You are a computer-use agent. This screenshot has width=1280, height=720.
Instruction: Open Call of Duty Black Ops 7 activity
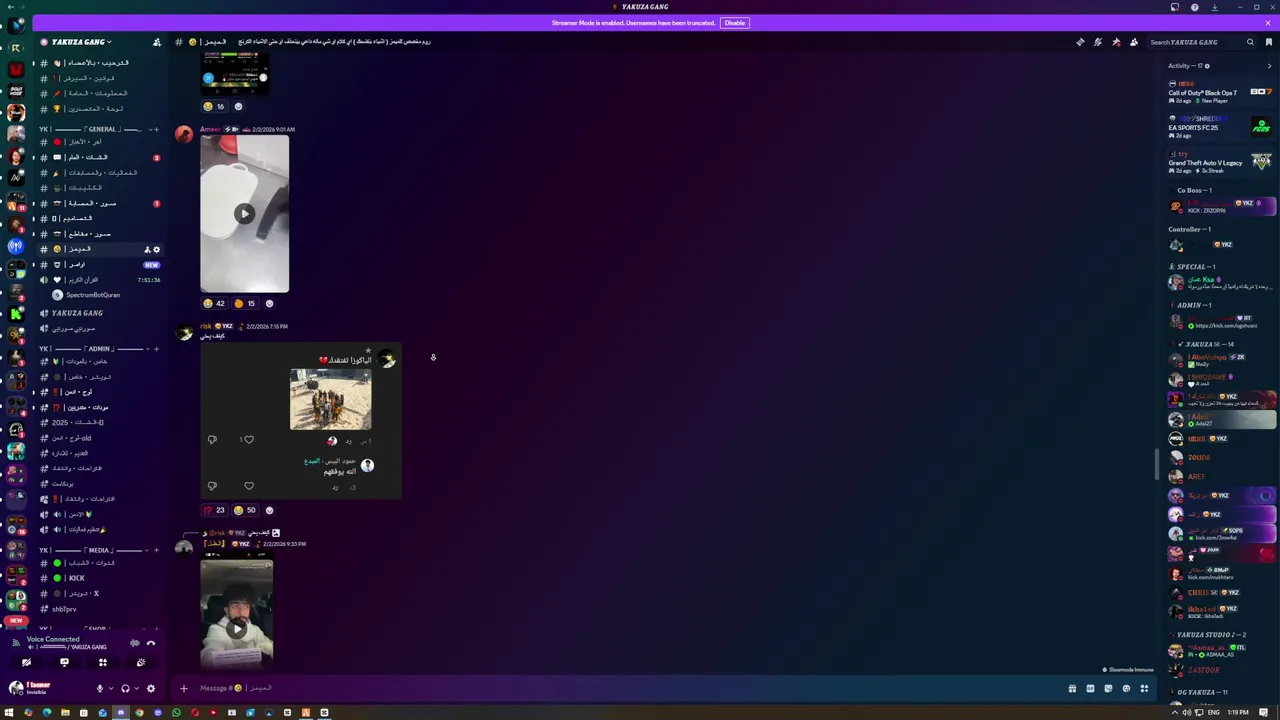point(1220,93)
